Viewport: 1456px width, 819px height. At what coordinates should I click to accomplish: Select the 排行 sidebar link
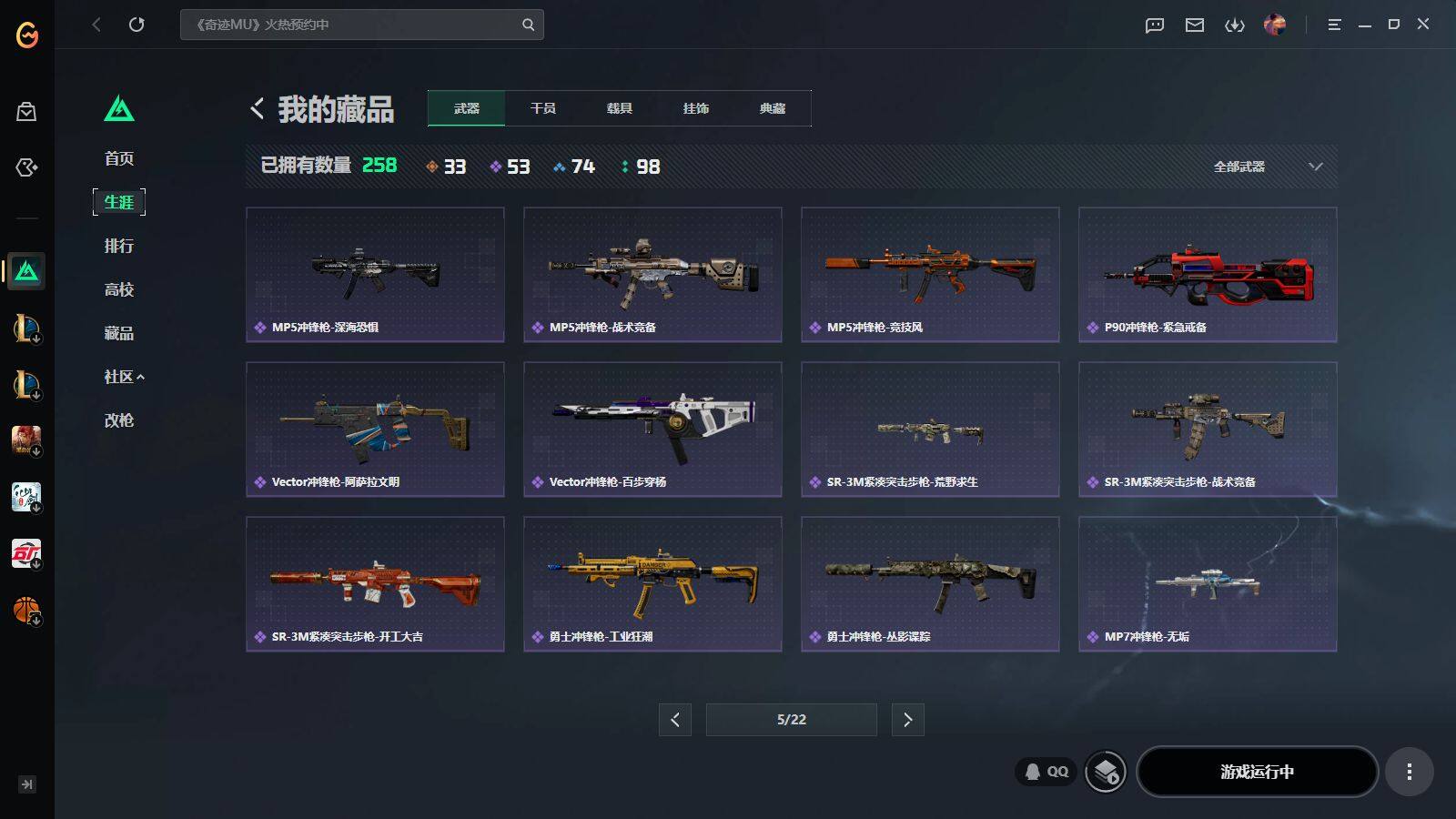coord(119,246)
